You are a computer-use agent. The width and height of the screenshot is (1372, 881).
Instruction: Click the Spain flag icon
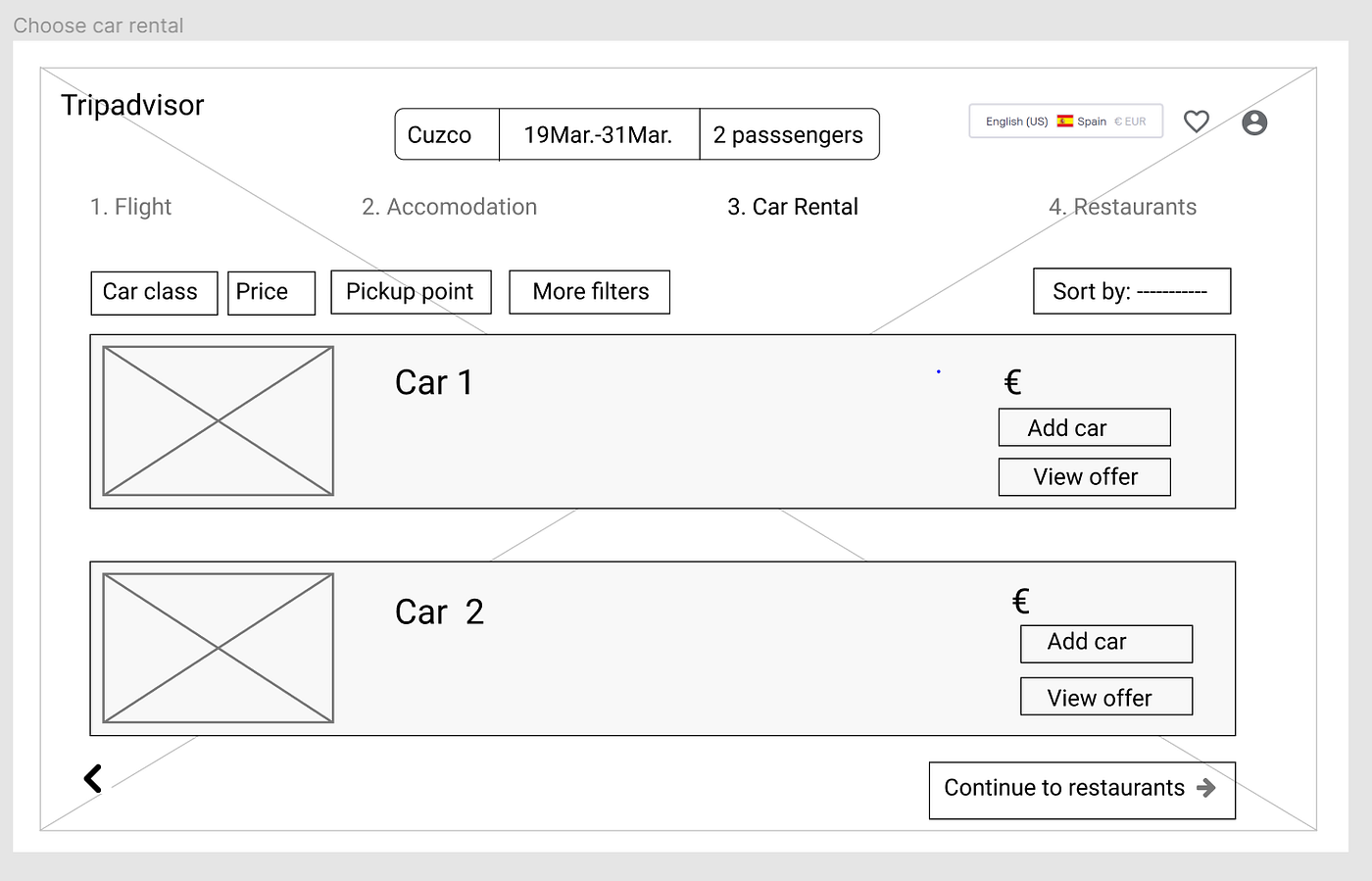(1064, 122)
